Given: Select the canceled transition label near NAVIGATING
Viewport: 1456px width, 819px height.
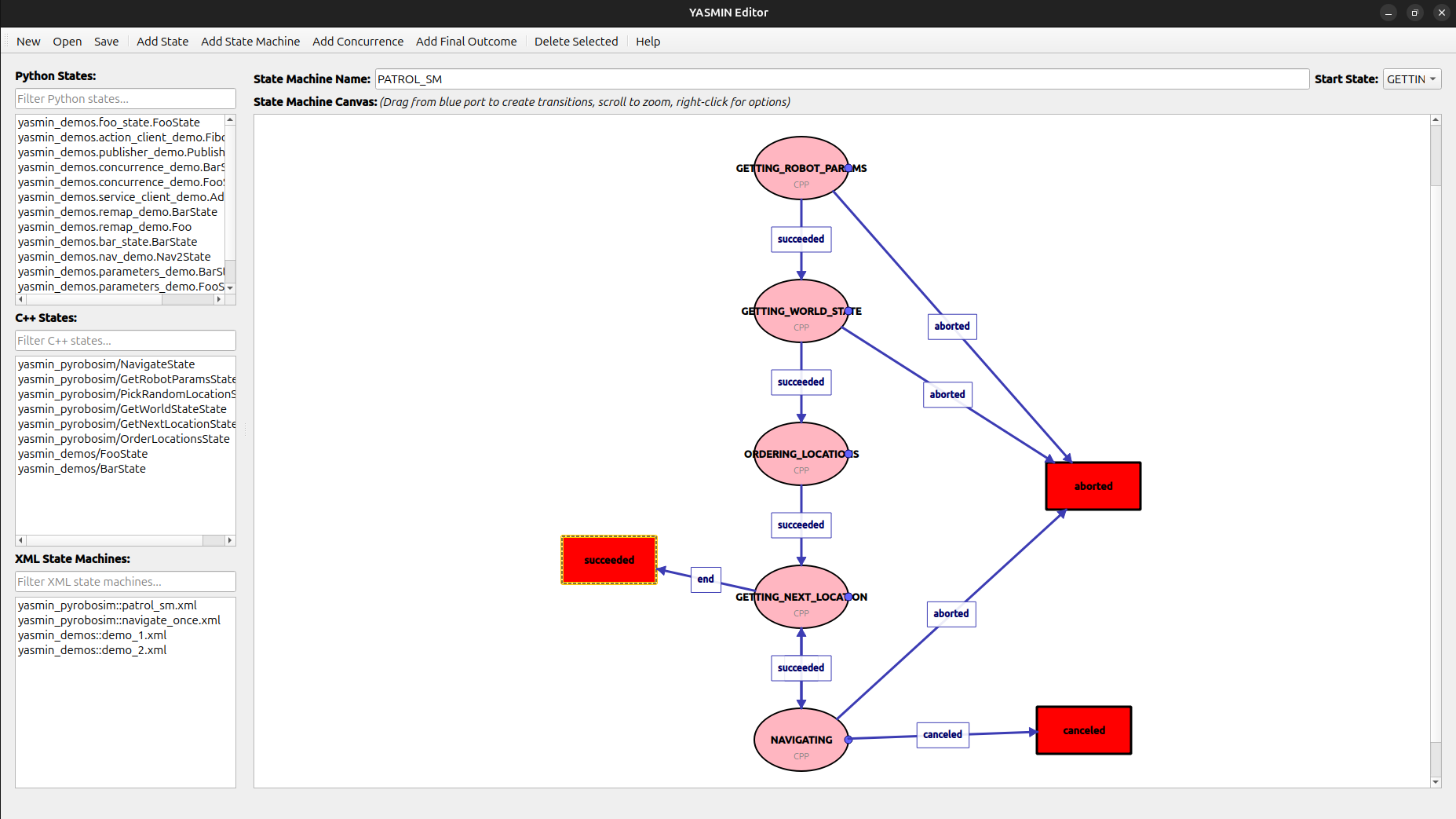Looking at the screenshot, I should 942,734.
